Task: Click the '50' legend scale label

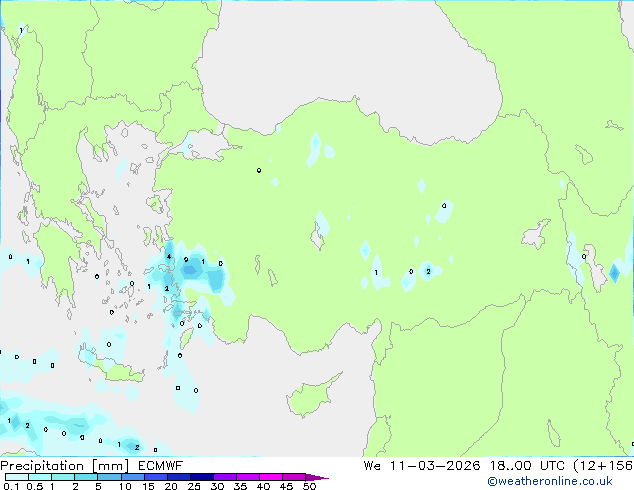Action: [309, 486]
